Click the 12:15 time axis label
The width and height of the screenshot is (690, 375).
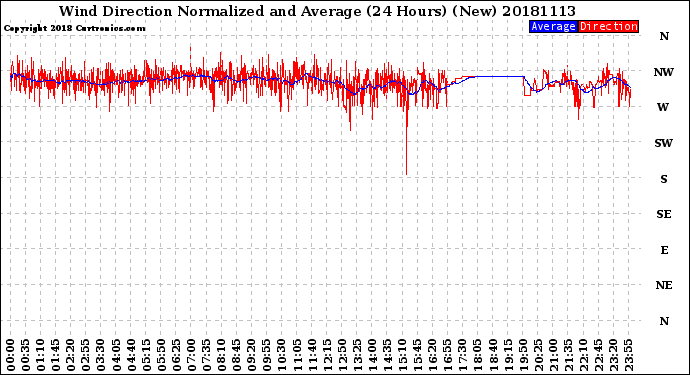tap(327, 355)
